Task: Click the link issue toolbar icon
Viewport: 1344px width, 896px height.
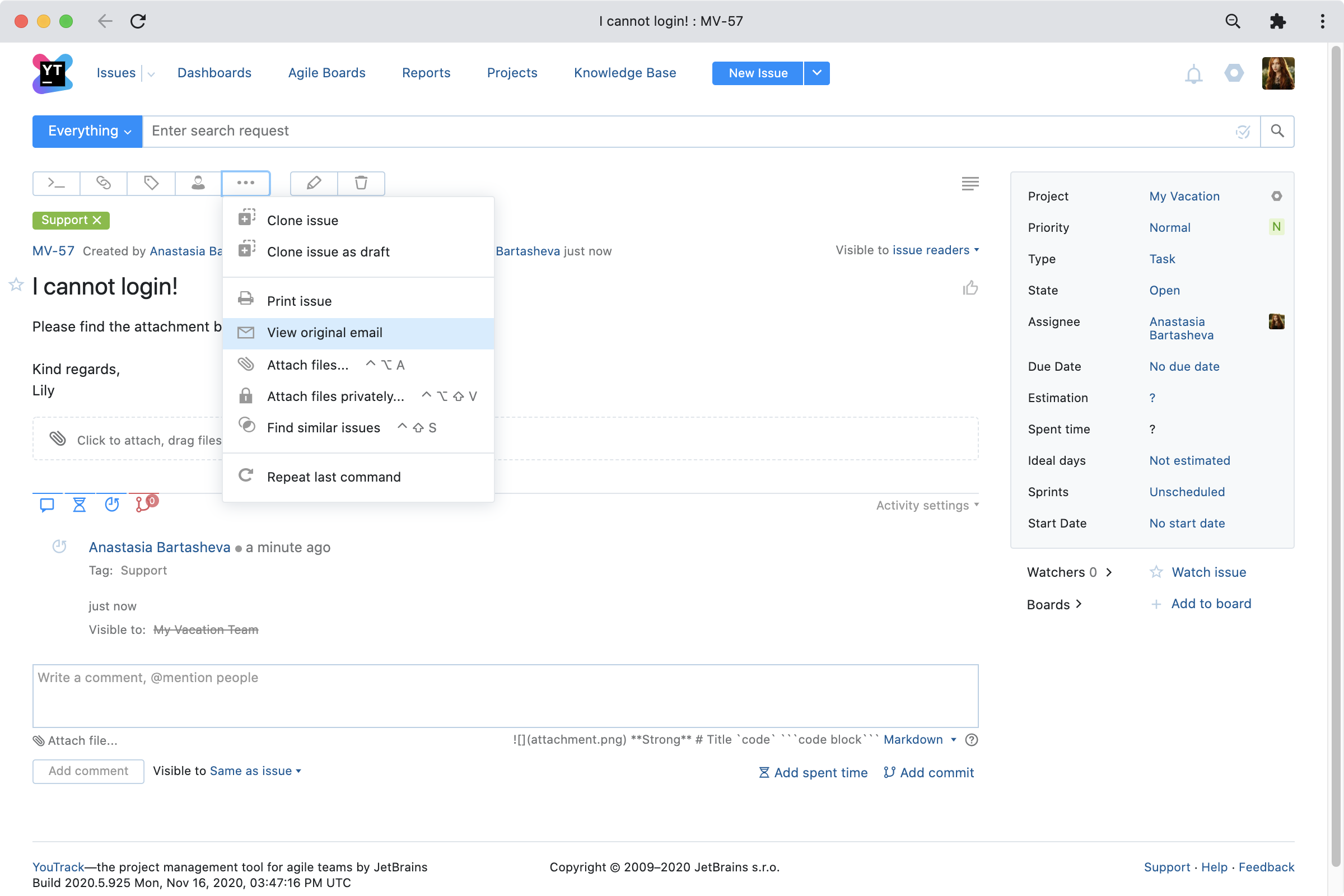Action: pyautogui.click(x=104, y=183)
